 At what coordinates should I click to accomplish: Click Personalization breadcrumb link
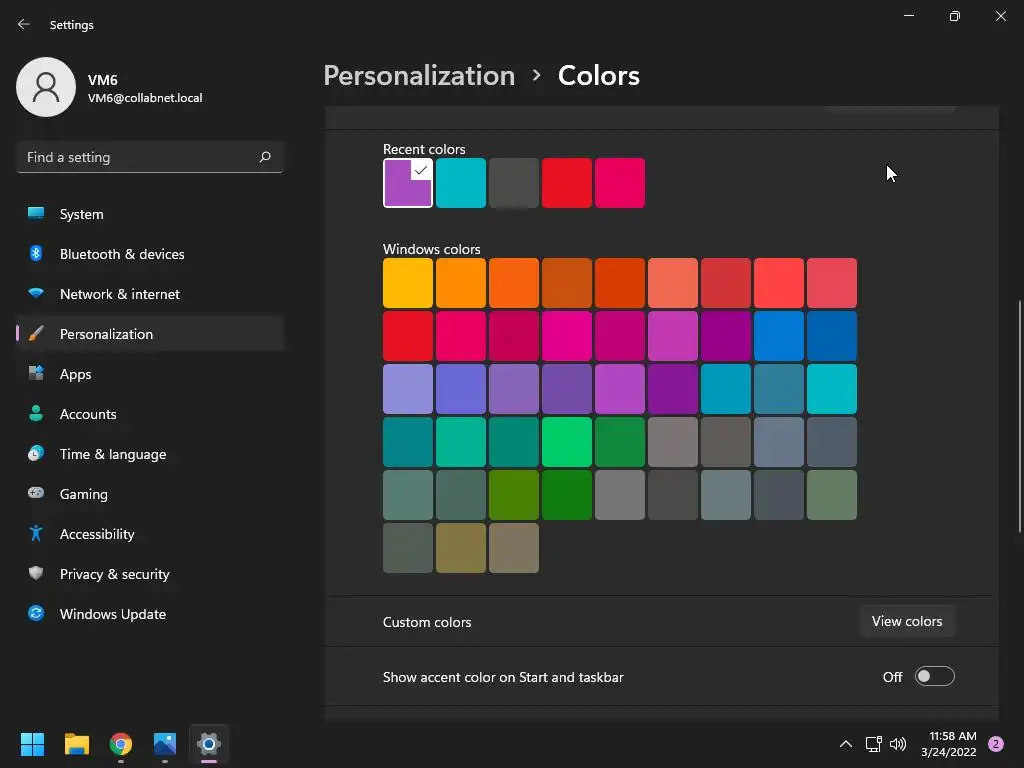pyautogui.click(x=419, y=76)
